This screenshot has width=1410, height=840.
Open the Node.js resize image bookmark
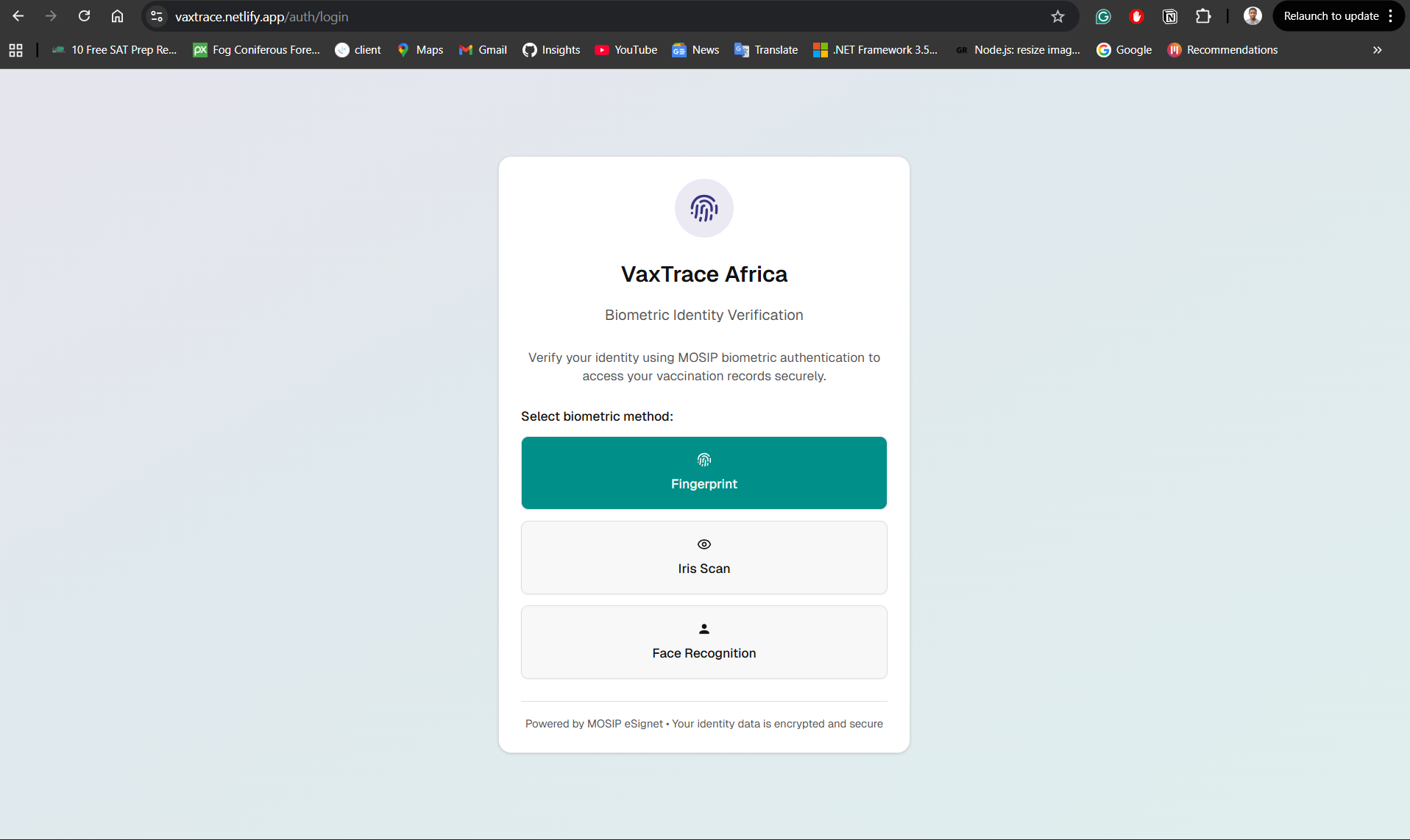coord(1017,50)
